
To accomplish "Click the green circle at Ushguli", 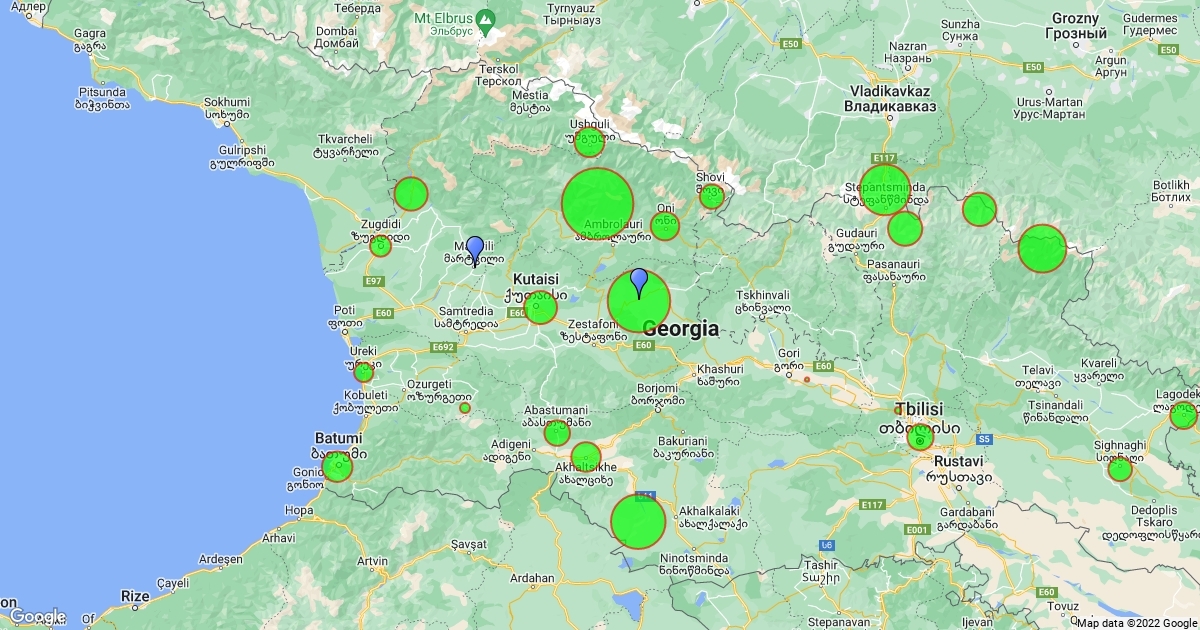I will 590,143.
